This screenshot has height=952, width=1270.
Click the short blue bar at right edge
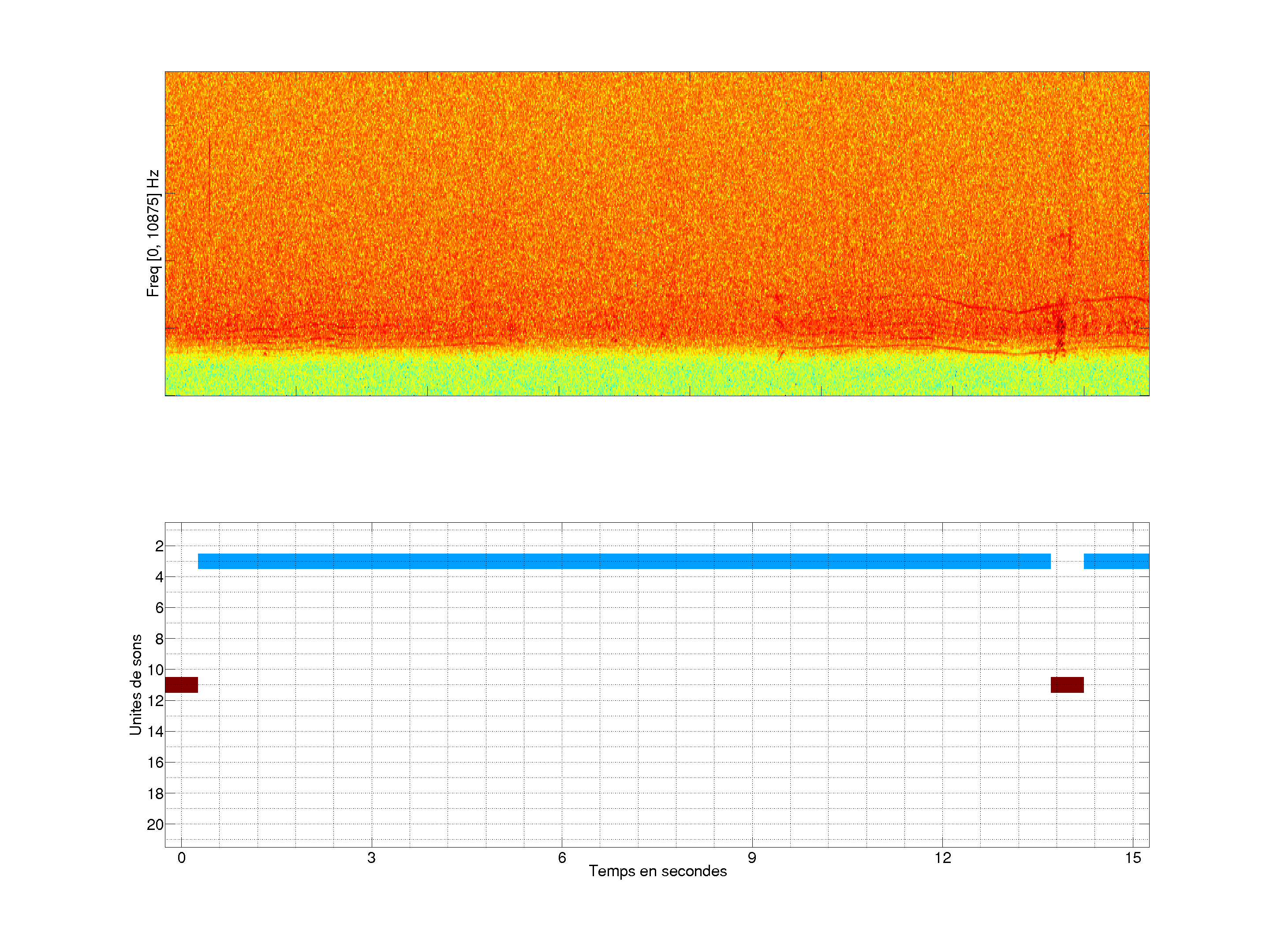pos(1116,561)
